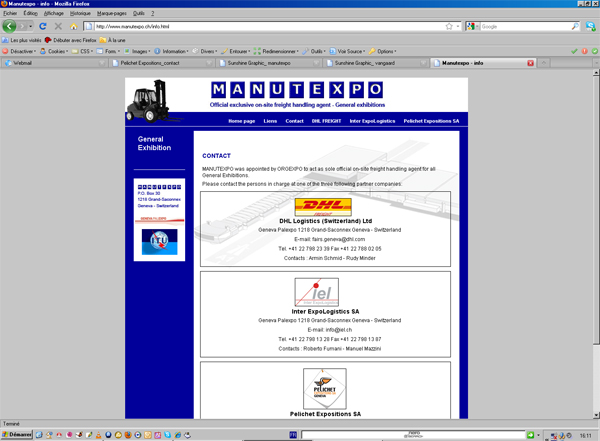Go to the Home page icon
The width and height of the screenshot is (600, 441).
73,26
